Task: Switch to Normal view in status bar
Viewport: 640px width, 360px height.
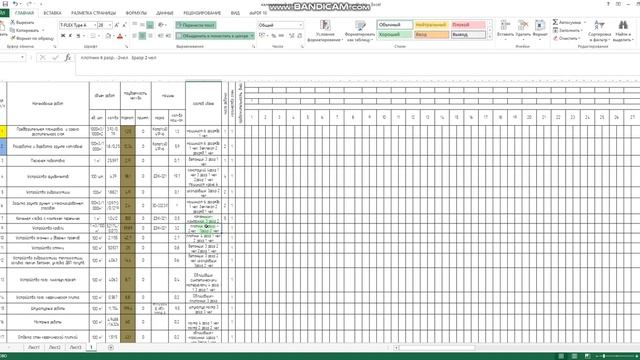Action: (x=562, y=356)
